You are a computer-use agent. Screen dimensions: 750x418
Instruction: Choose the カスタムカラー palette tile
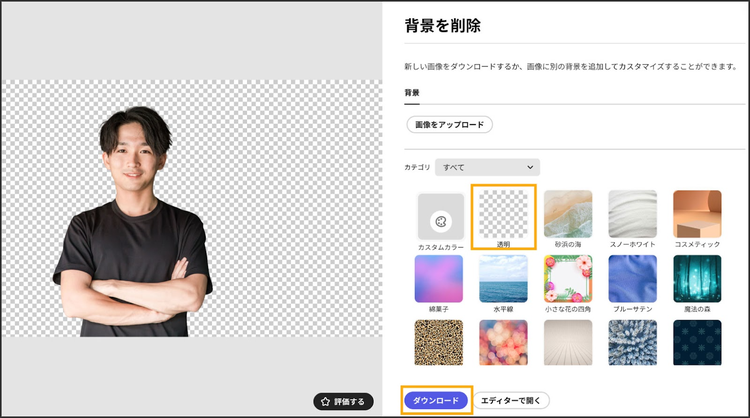coord(441,217)
